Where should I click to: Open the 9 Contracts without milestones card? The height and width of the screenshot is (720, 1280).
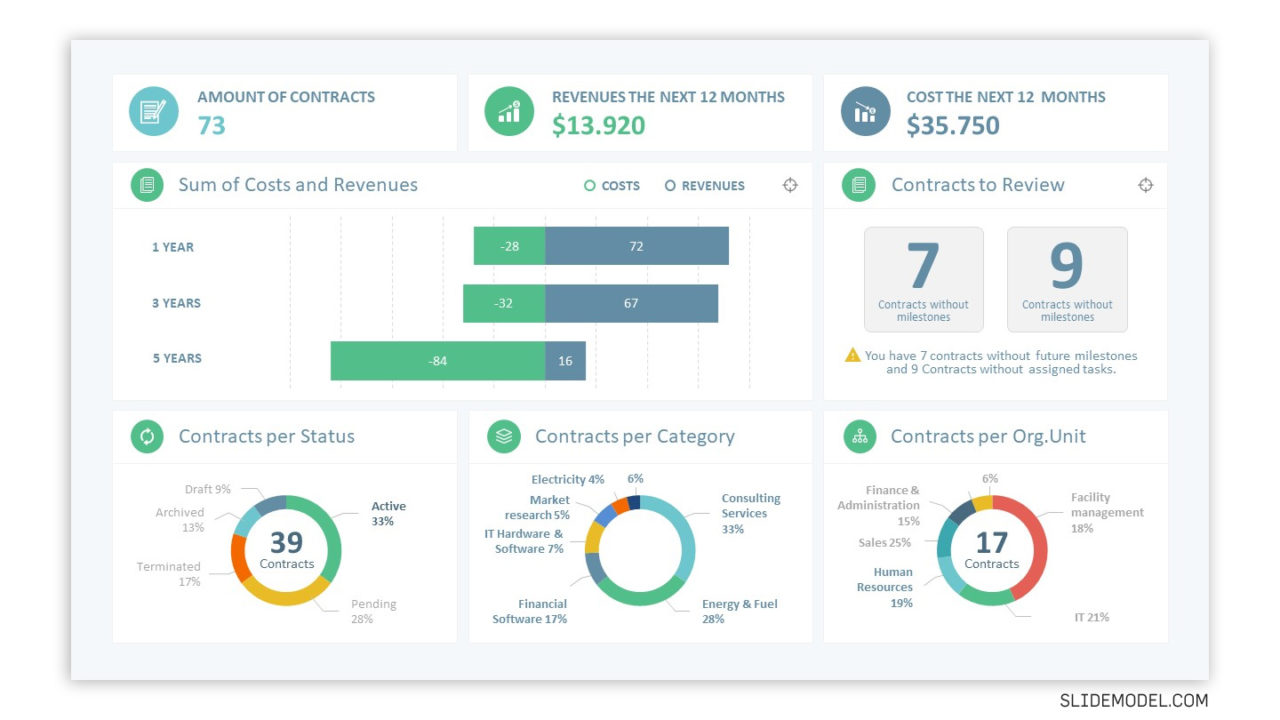click(1067, 279)
